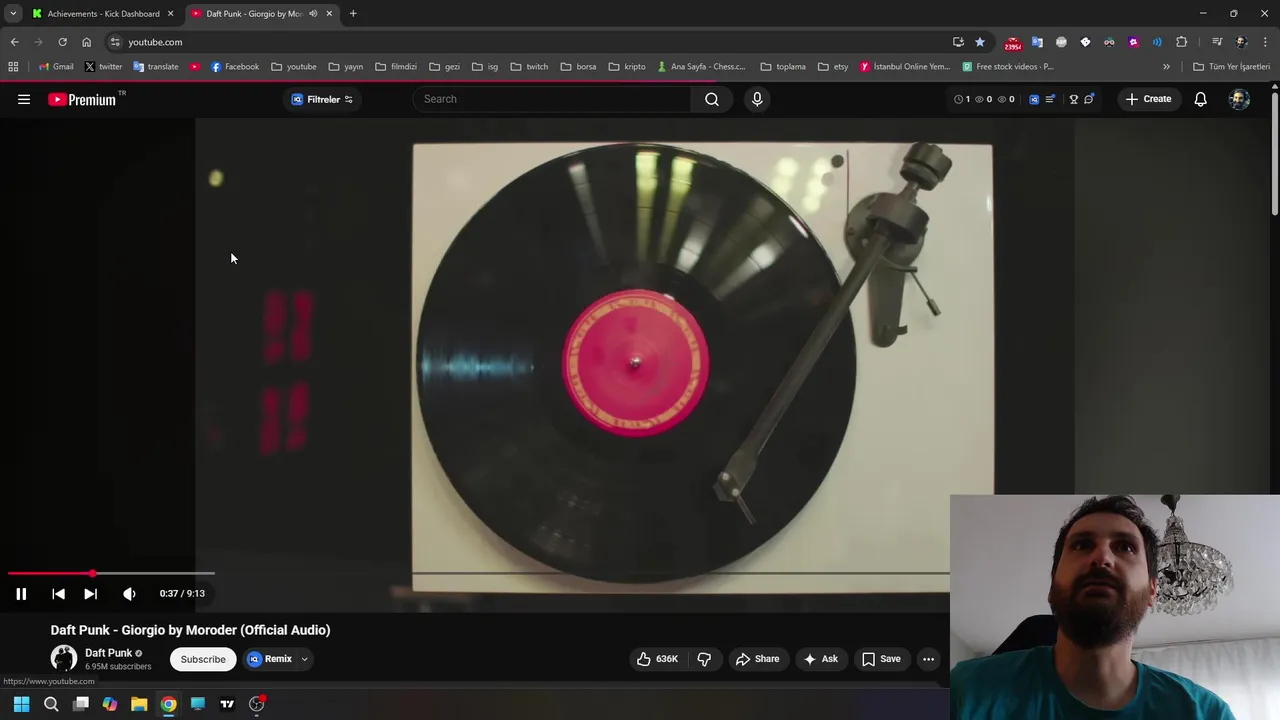Bookmark this page with the star
This screenshot has height=720, width=1280.
click(x=980, y=42)
